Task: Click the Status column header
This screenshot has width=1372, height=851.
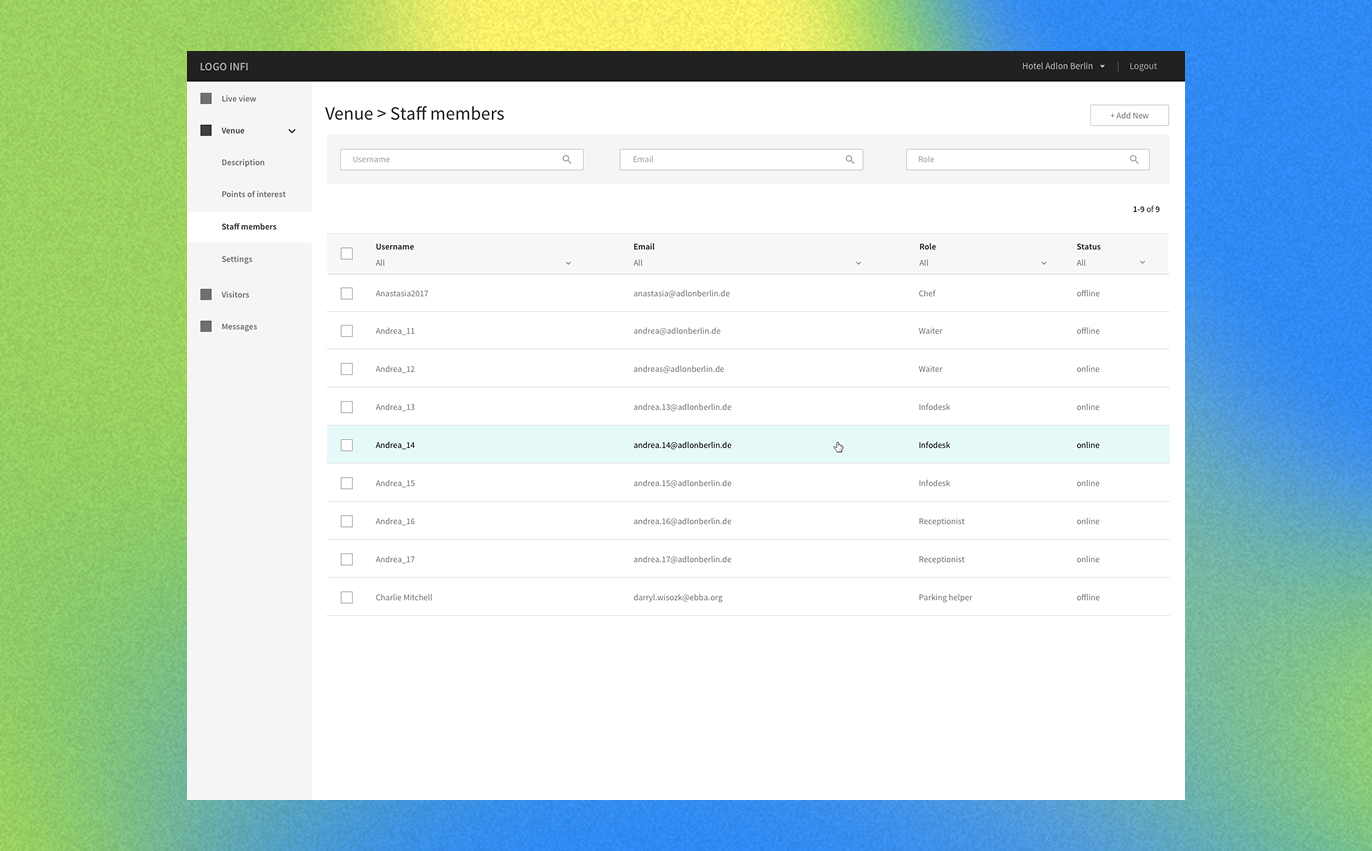Action: tap(1088, 246)
